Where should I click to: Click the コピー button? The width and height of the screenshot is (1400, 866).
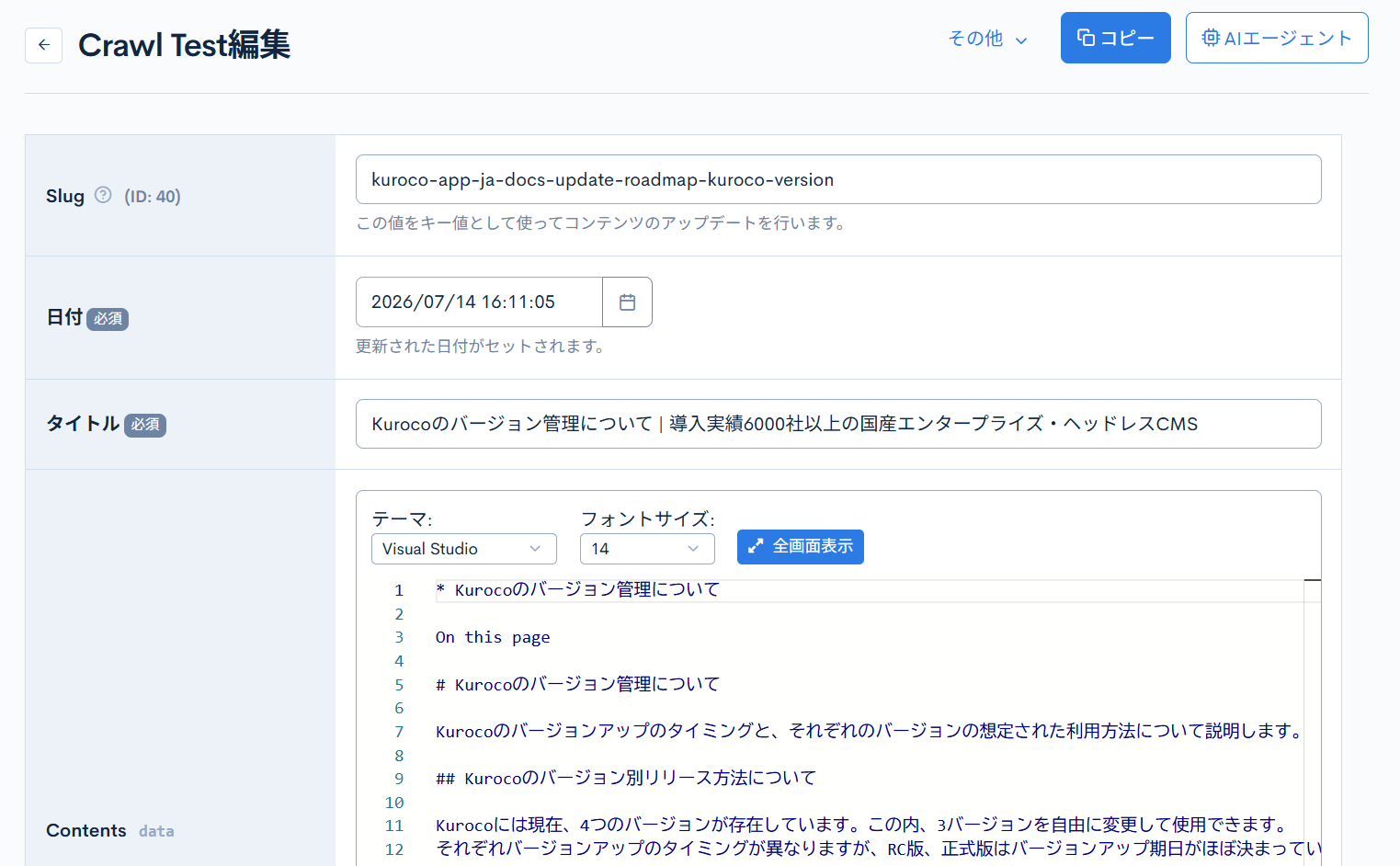coord(1115,38)
